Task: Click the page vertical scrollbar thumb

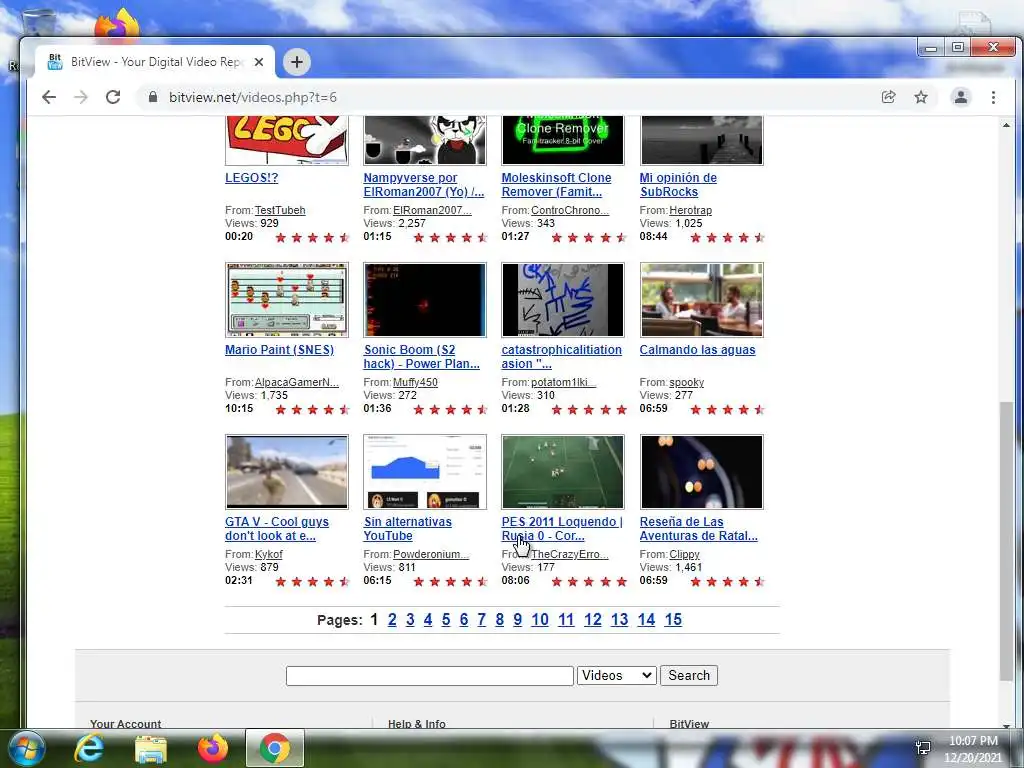Action: (1006, 541)
